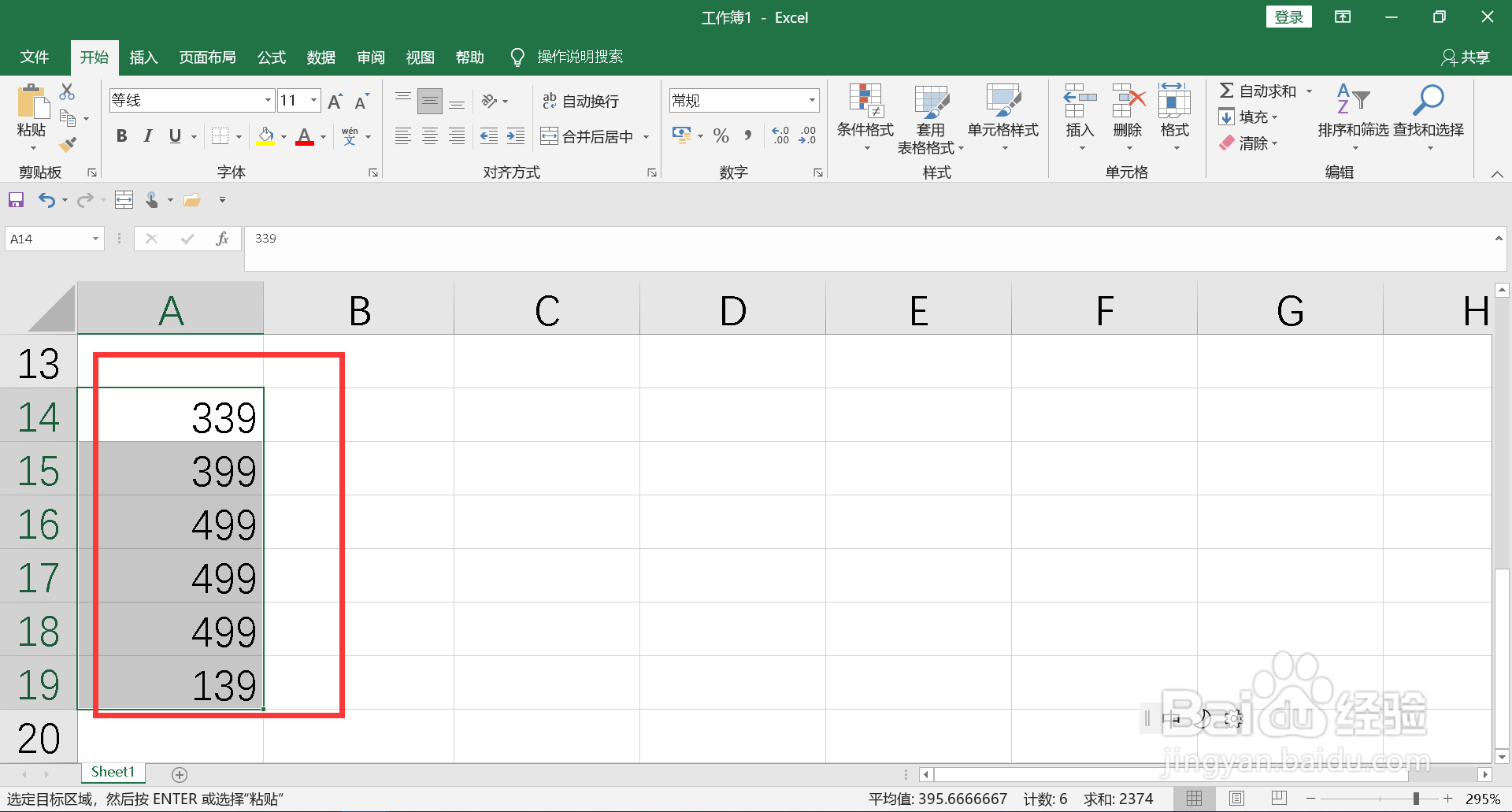The width and height of the screenshot is (1512, 812).
Task: Open the font size 11 dropdown
Action: point(314,100)
